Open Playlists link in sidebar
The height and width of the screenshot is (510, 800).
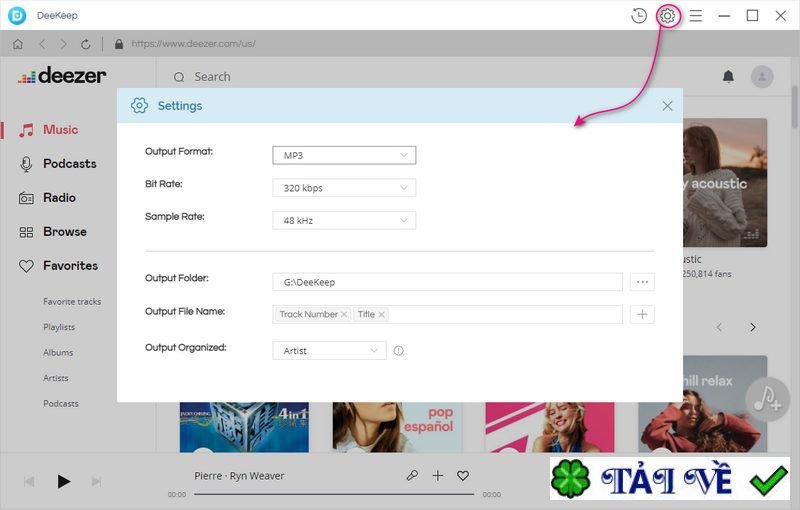(59, 327)
